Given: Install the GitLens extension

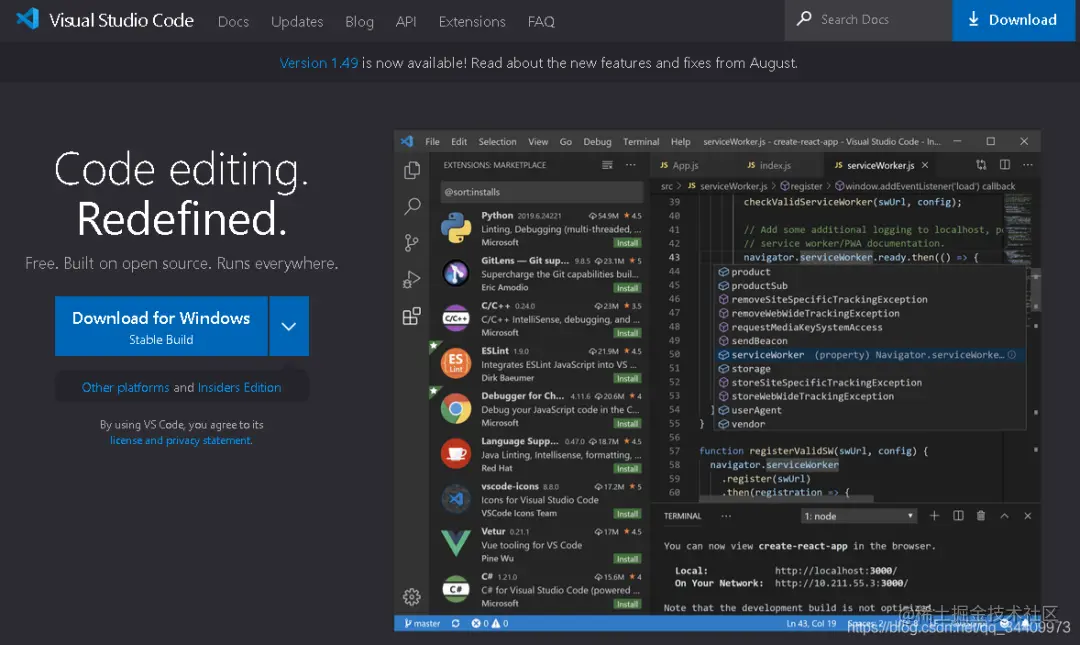Looking at the screenshot, I should pos(627,288).
